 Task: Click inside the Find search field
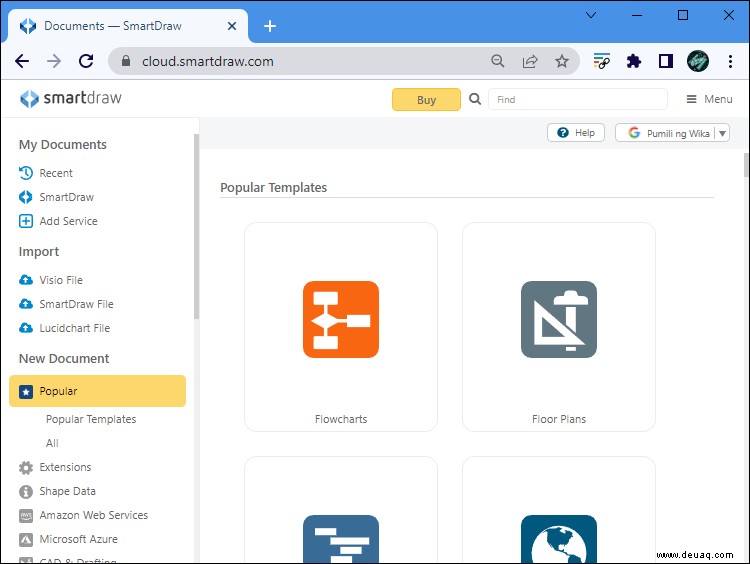tap(578, 100)
